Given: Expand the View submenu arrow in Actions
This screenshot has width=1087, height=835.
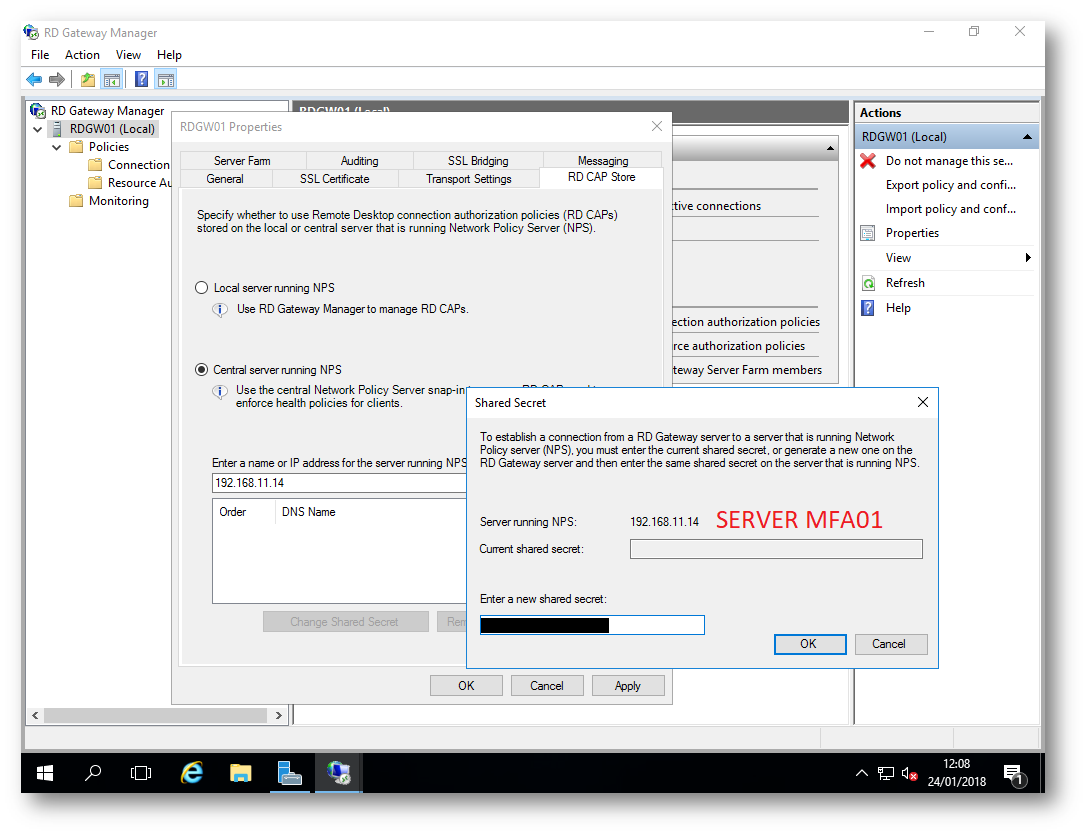Looking at the screenshot, I should (1028, 258).
